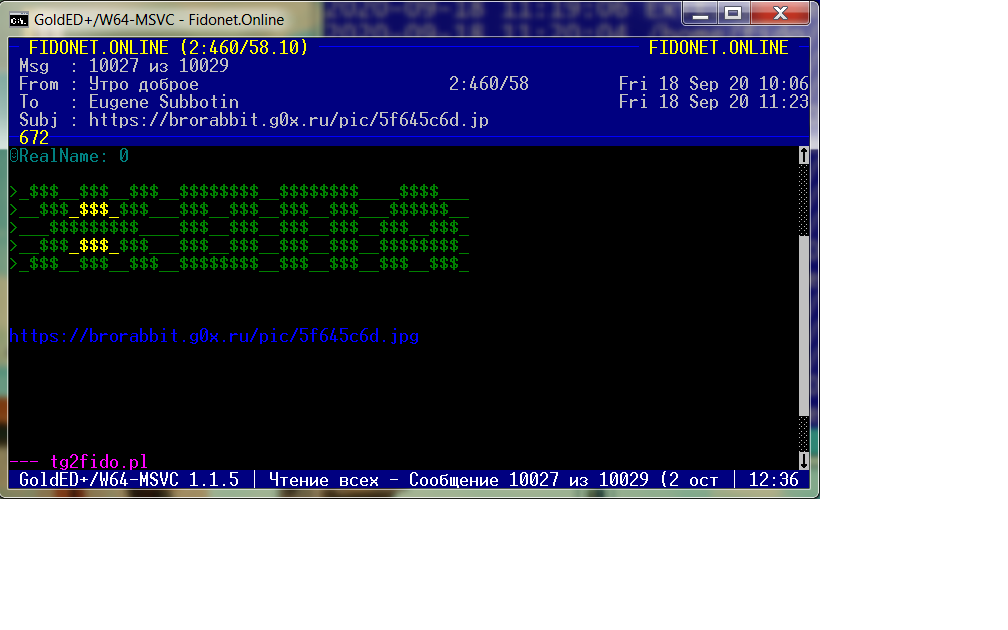Click the subject line URL text
Viewport: 1008px width, 630px height.
pyautogui.click(x=289, y=120)
